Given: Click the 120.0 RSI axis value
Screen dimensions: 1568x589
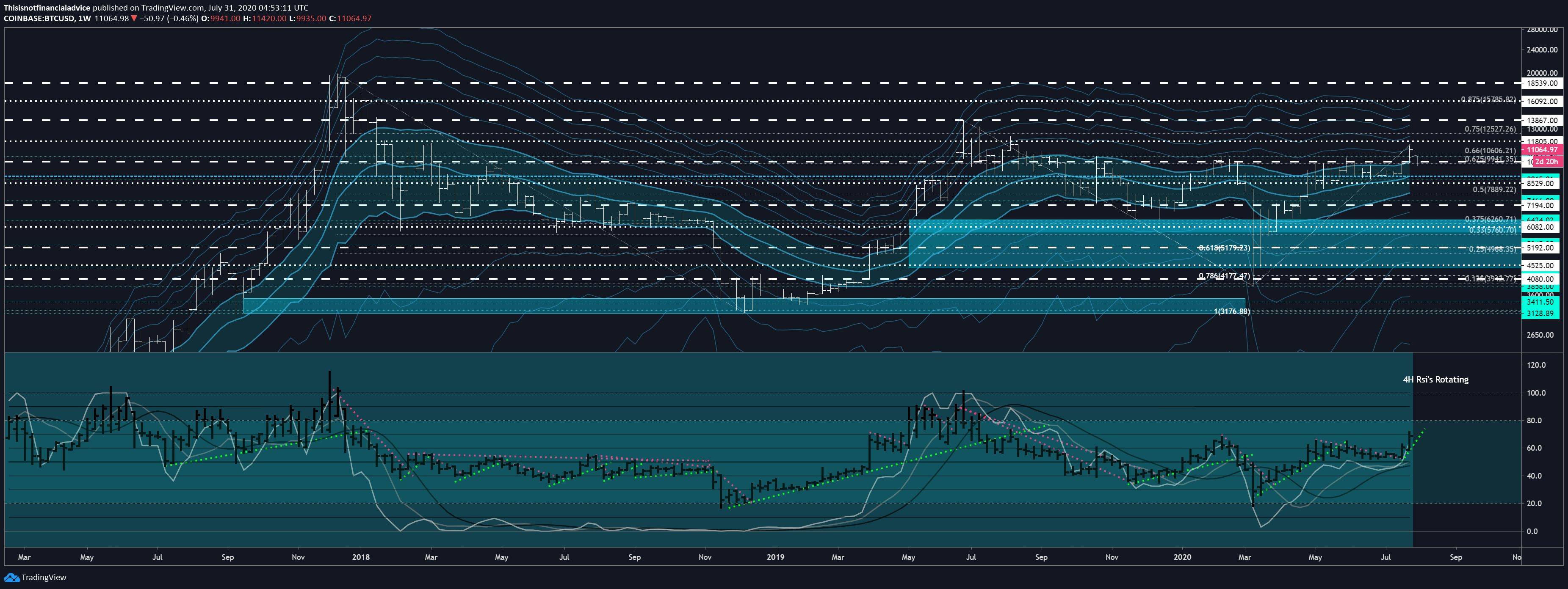Looking at the screenshot, I should tap(1536, 365).
